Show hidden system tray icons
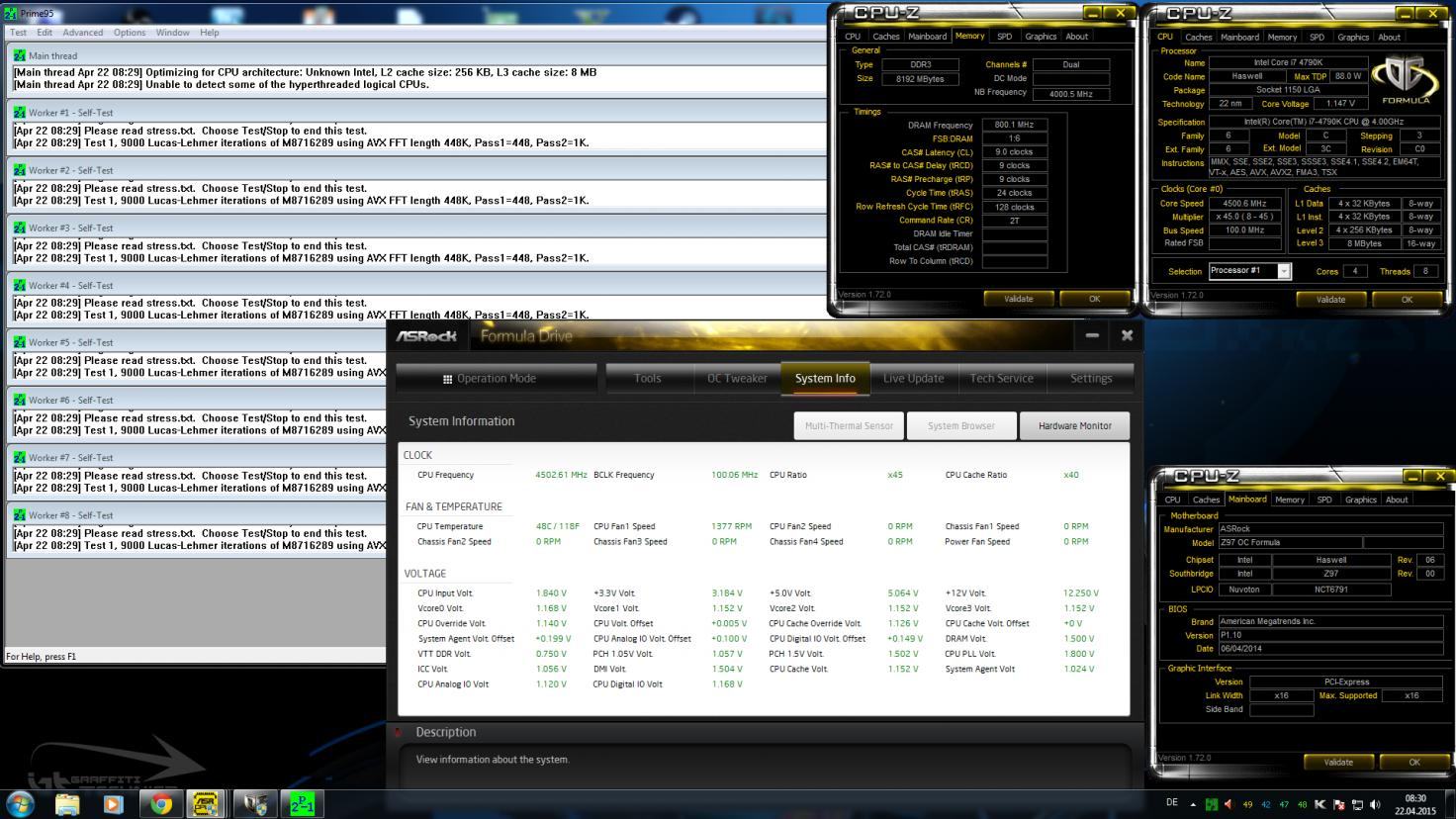Viewport: 1456px width, 819px height. [x=1193, y=804]
